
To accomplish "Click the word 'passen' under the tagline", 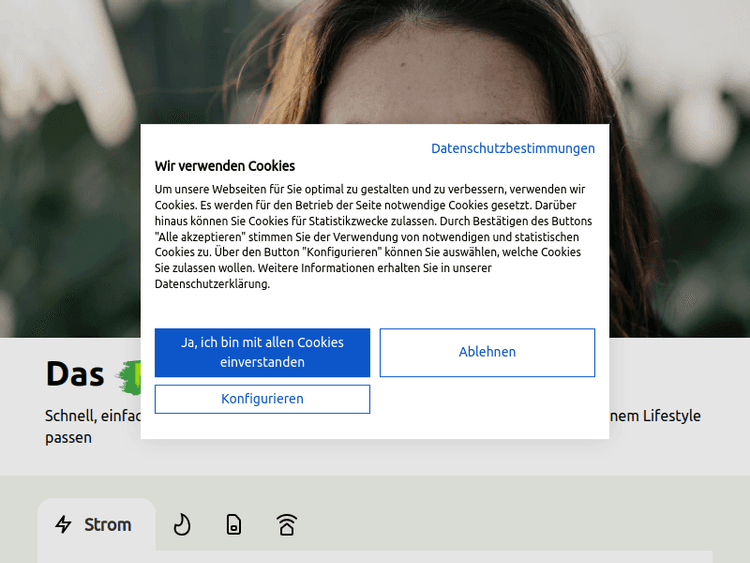I will click(x=68, y=438).
